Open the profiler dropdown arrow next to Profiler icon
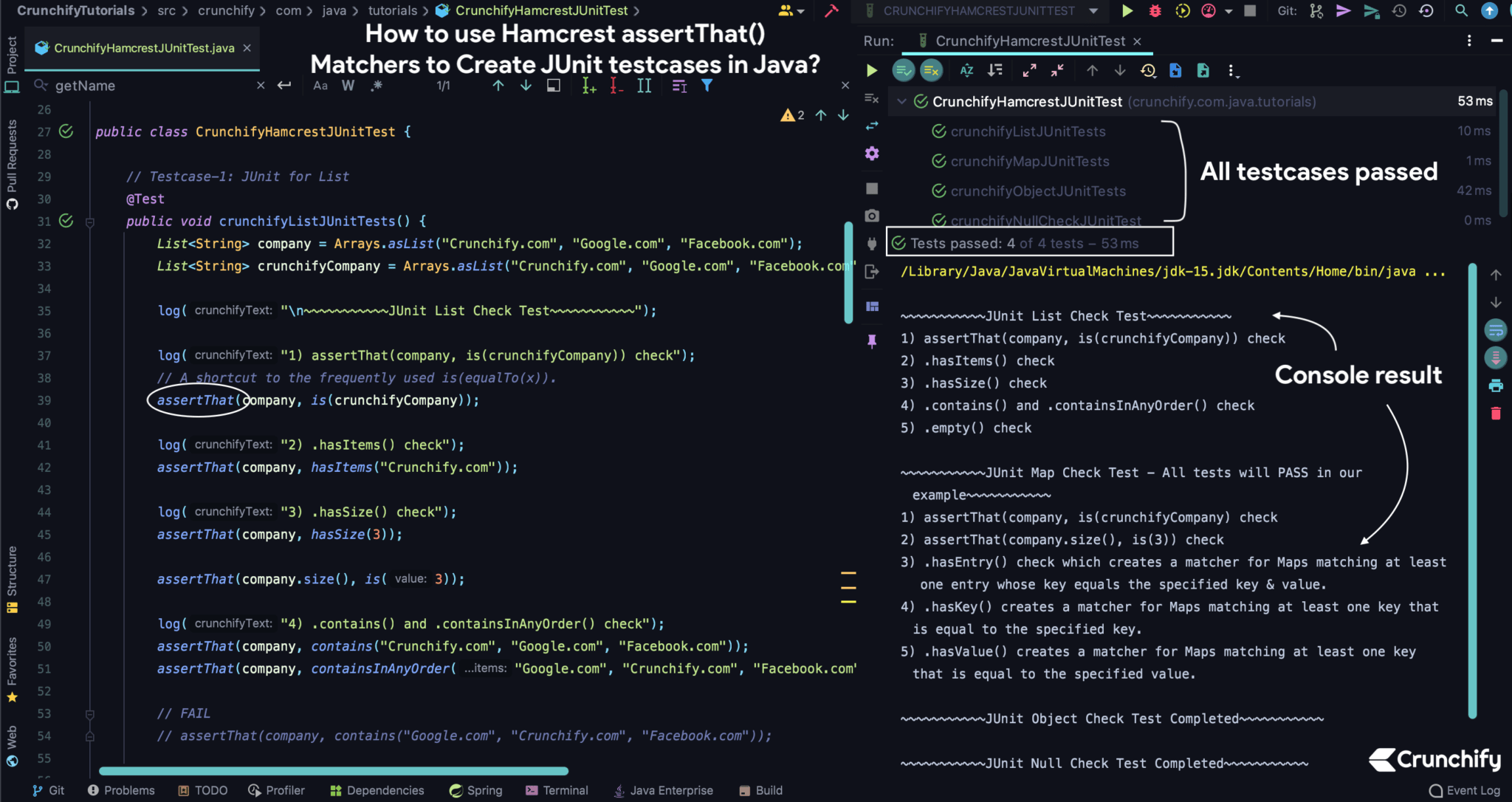The height and width of the screenshot is (802, 1512). (x=1228, y=10)
